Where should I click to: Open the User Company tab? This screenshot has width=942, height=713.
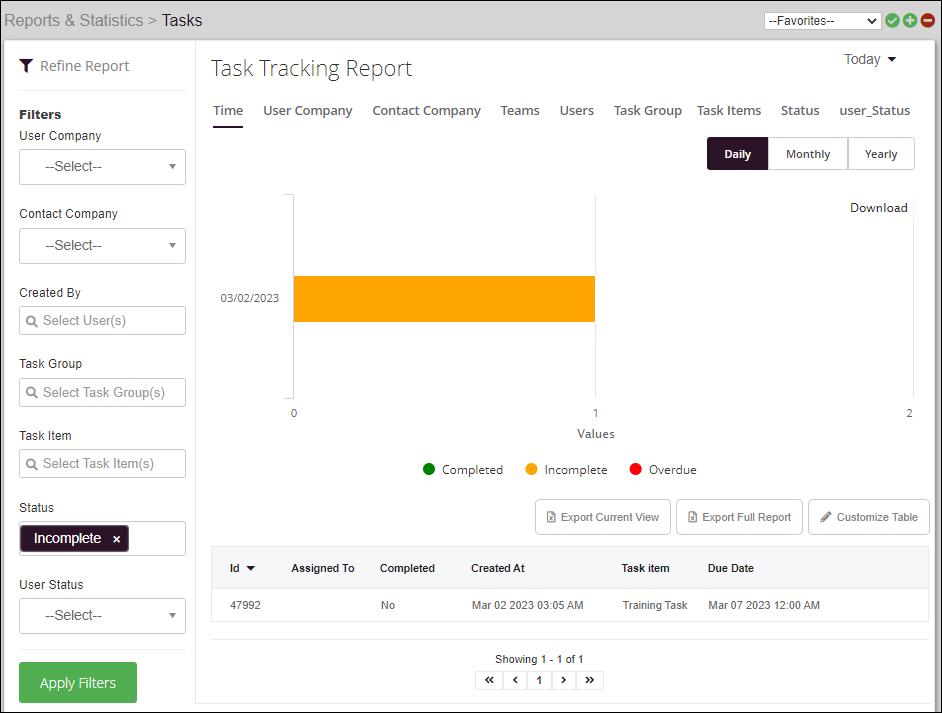[x=308, y=111]
